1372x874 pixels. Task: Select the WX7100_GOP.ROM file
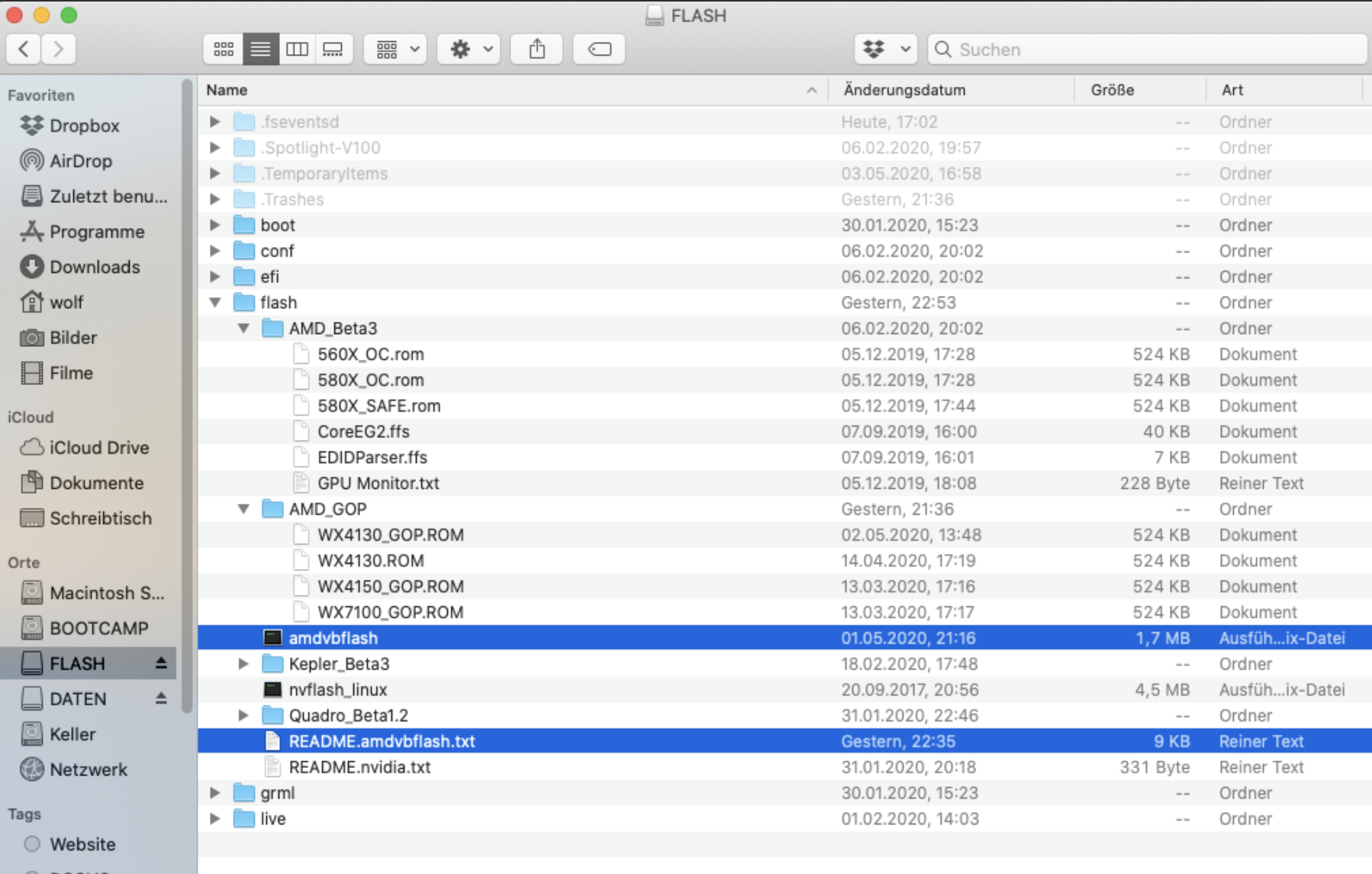click(784, 612)
